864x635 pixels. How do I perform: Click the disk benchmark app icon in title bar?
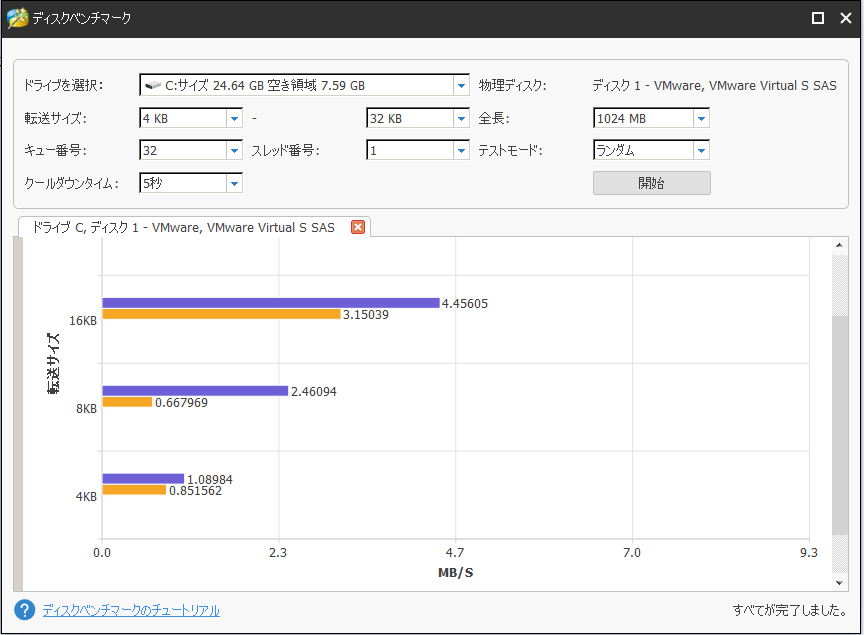pyautogui.click(x=17, y=18)
